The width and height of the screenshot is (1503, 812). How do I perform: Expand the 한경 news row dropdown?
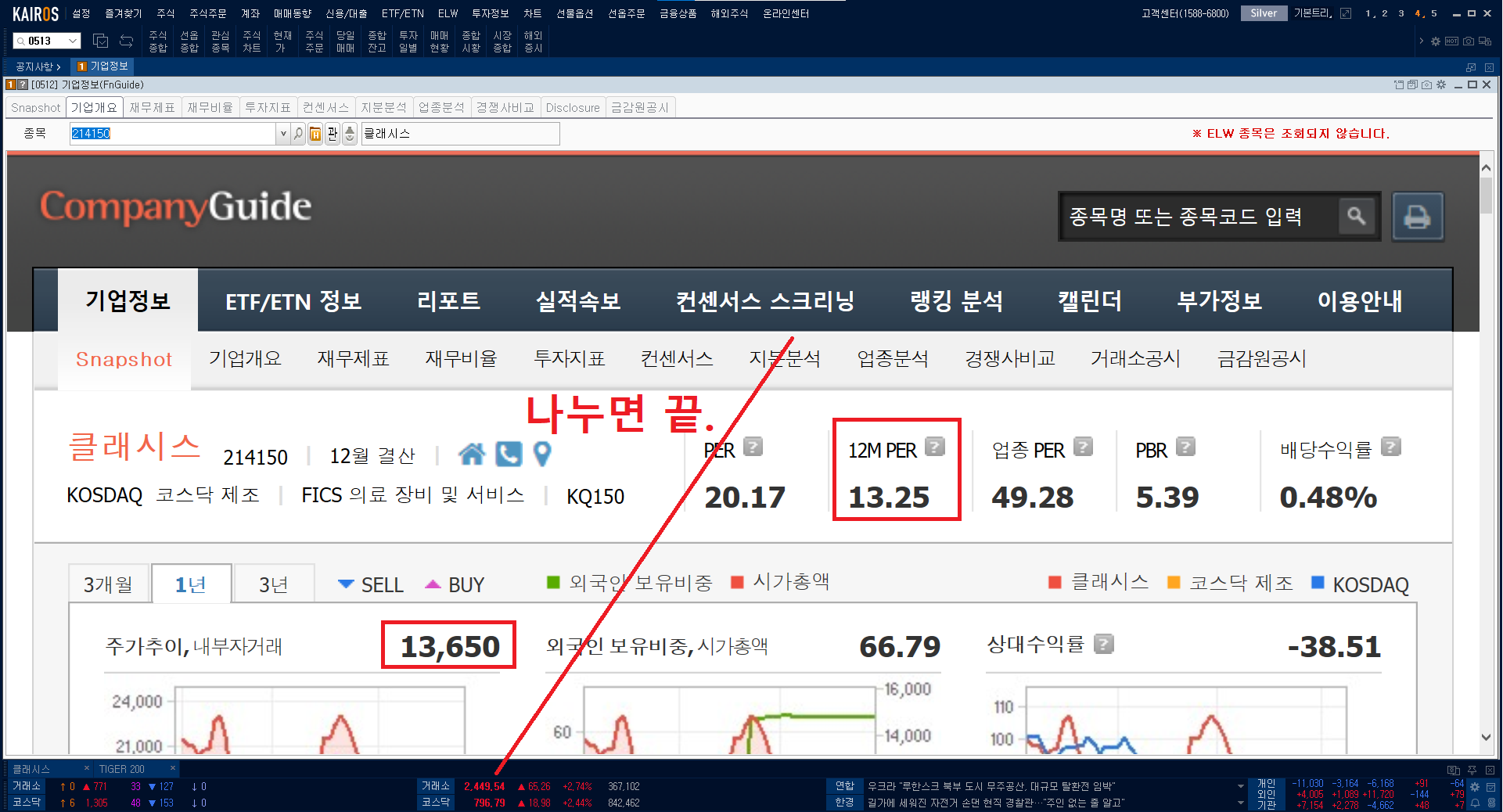click(x=1240, y=803)
